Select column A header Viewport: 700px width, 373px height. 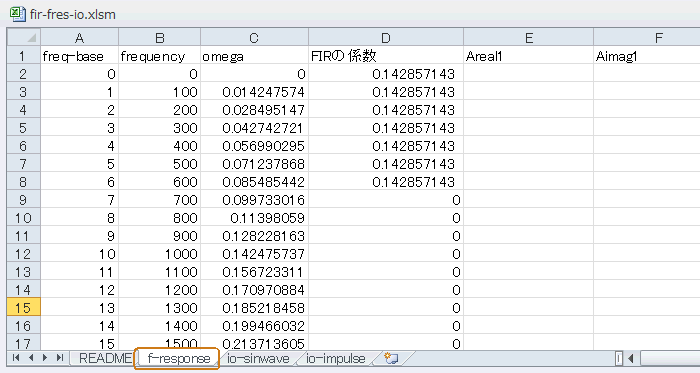[x=79, y=37]
